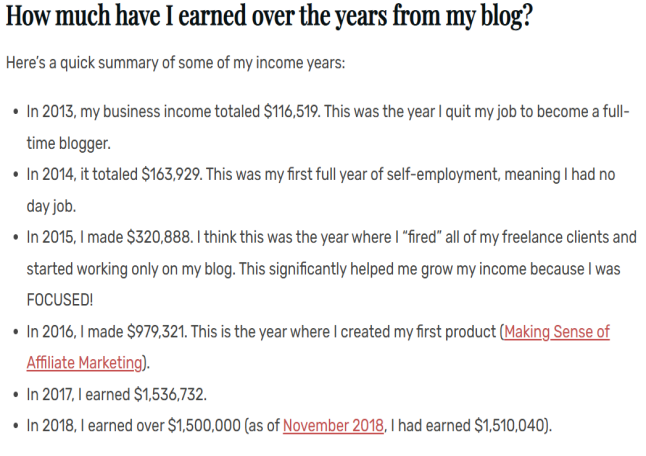
Task: Open the Making Sense of Affiliate Marketing link
Action: point(557,332)
